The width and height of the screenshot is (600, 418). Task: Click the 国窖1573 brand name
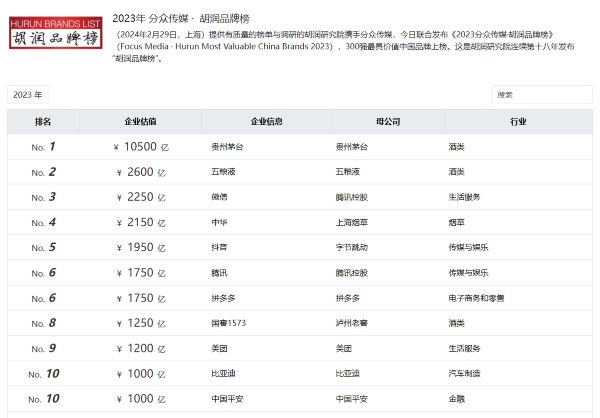click(x=228, y=323)
